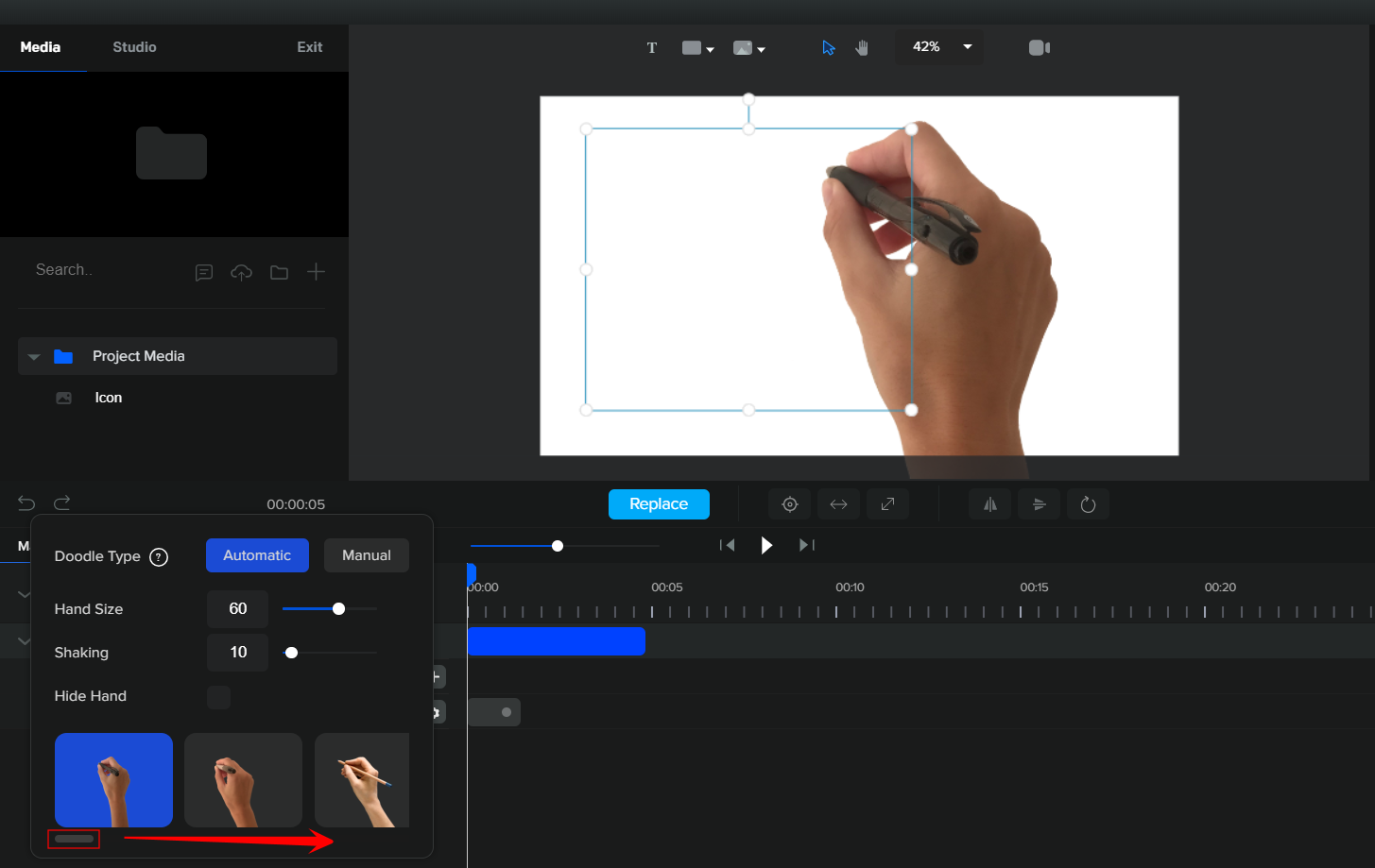Select the hand holding pencil thumbnail
The image size is (1375, 868).
[x=362, y=780]
